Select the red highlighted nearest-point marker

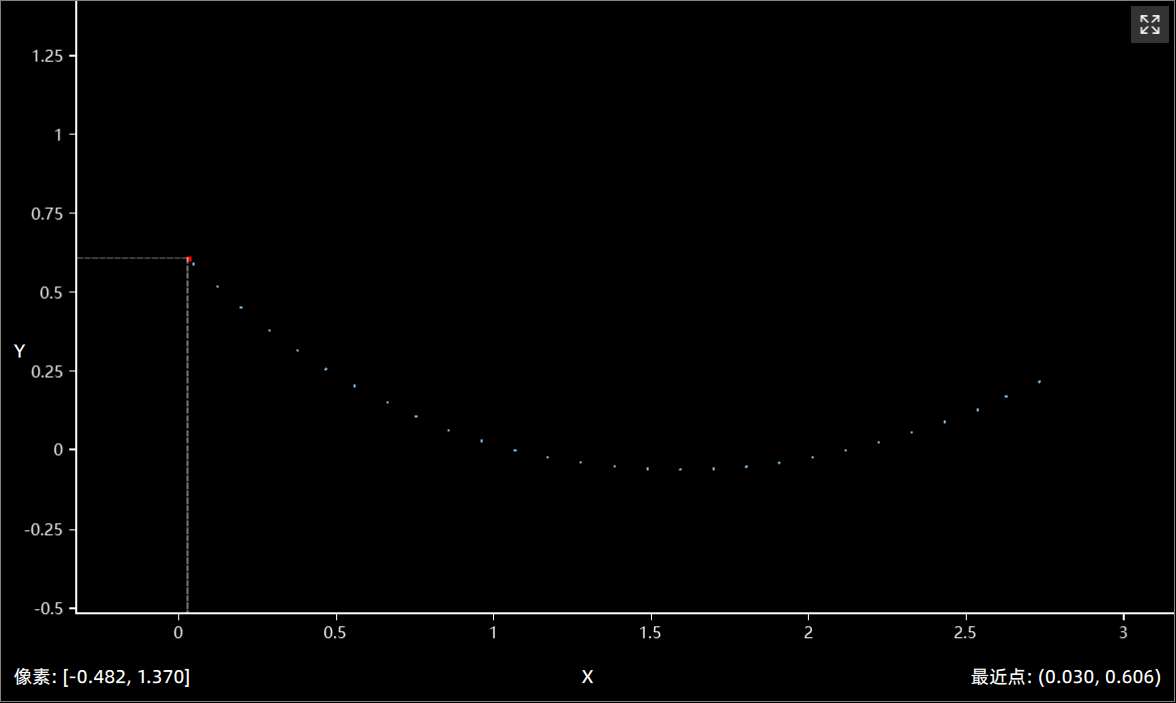(188, 259)
